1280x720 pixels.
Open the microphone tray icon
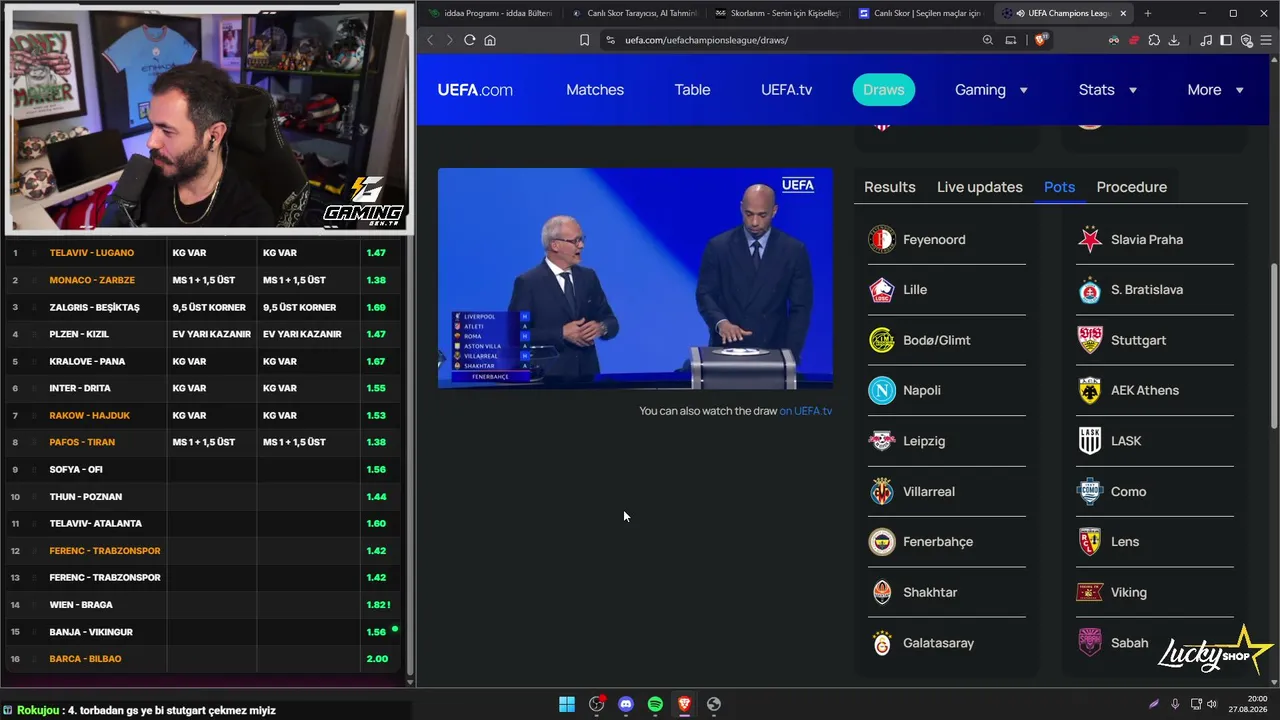coord(1175,704)
